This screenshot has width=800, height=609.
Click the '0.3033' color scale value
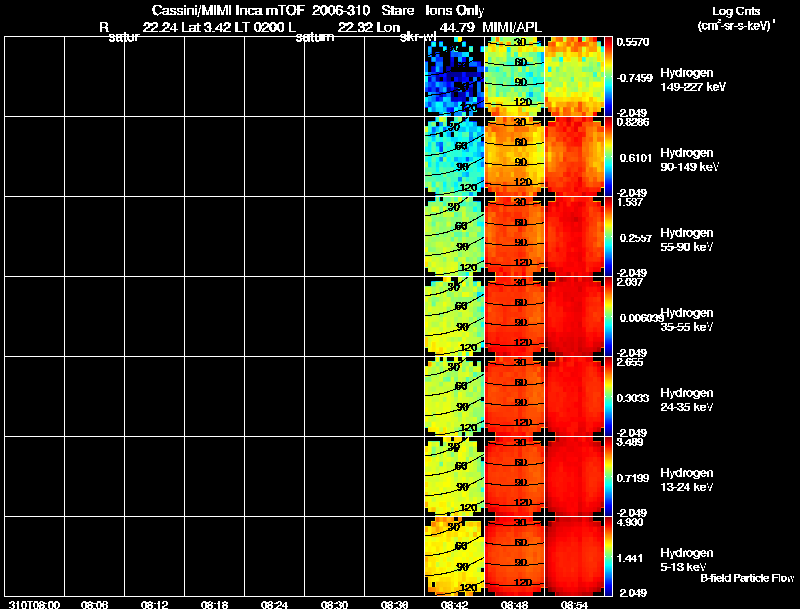point(633,398)
